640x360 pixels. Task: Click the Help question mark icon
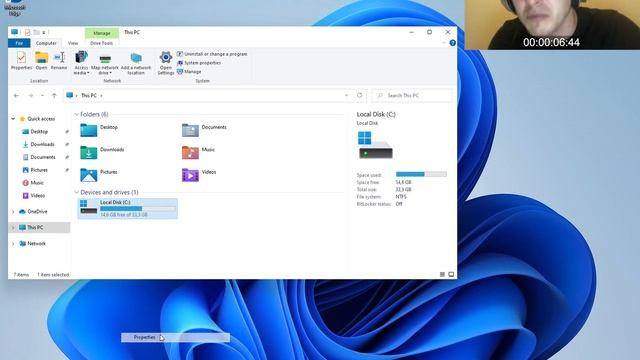(452, 43)
